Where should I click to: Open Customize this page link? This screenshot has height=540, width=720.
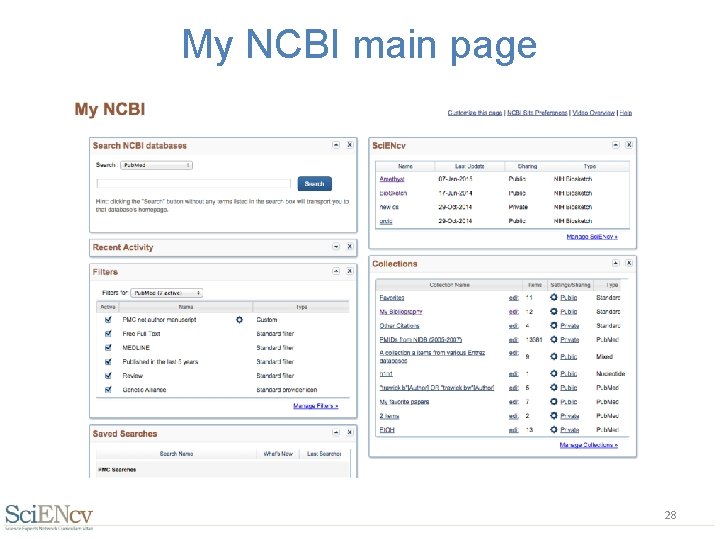click(475, 112)
